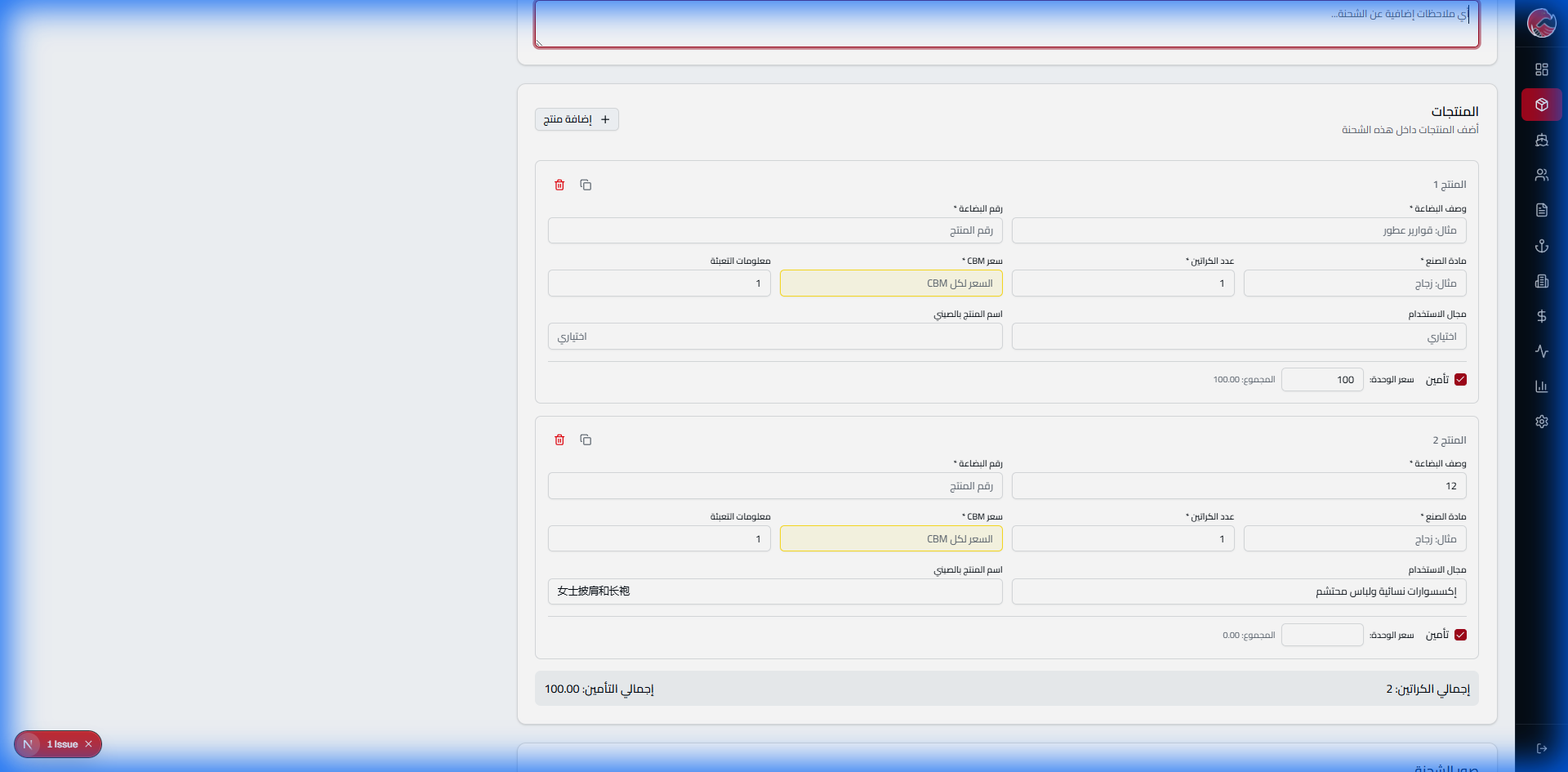Open the users icon in sidebar
Viewport: 1568px width, 772px height.
click(1541, 175)
